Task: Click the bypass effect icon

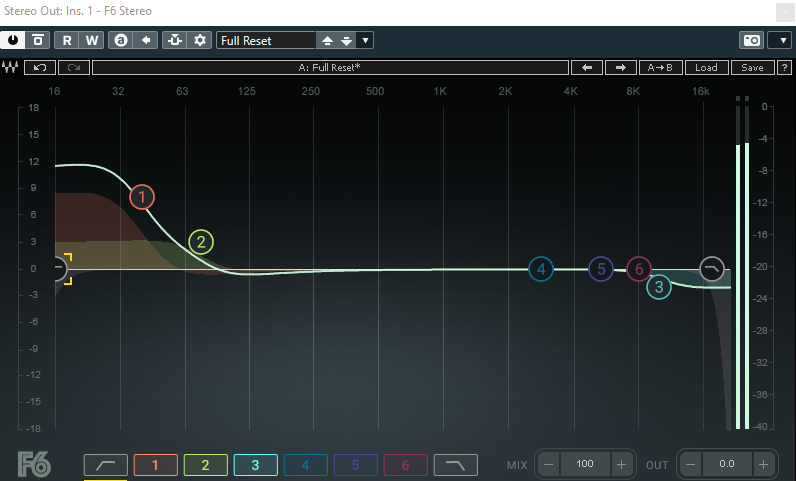Action: click(x=39, y=40)
